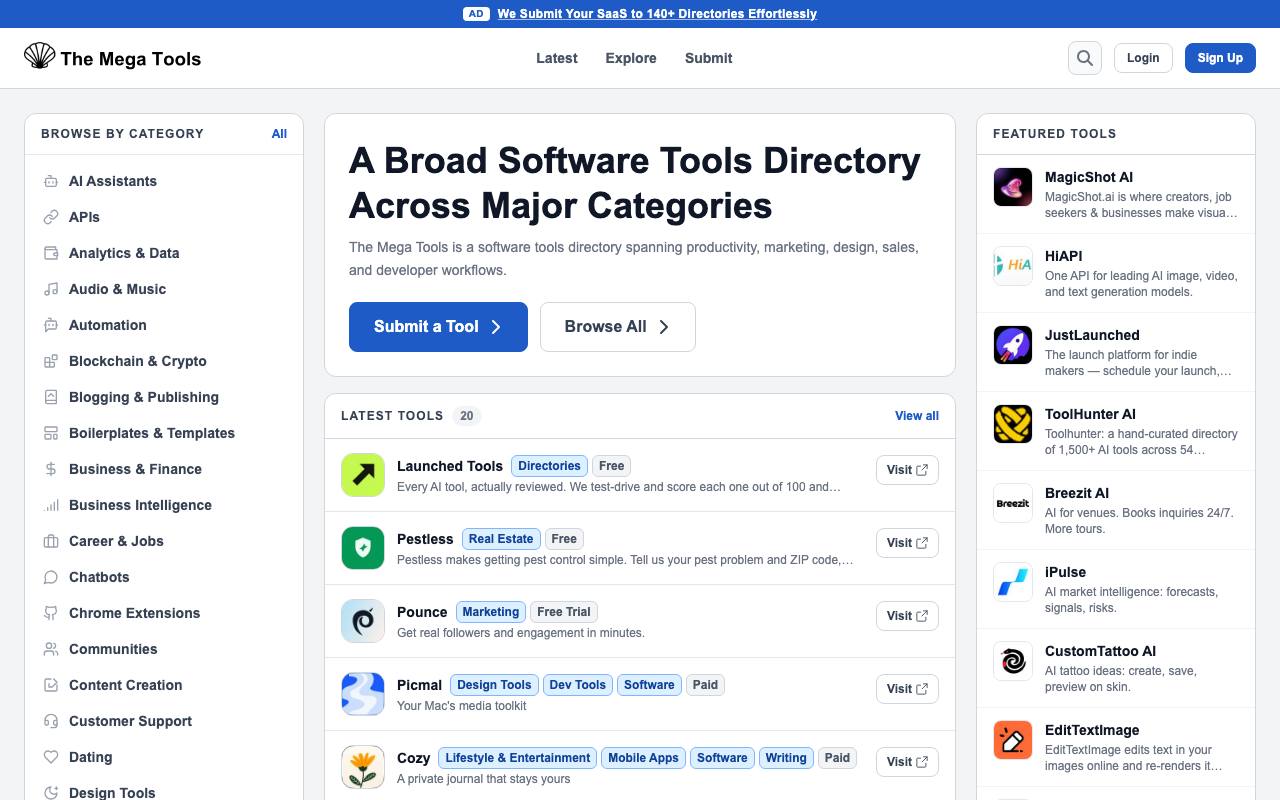Click the Launched Tools arrow logo
The height and width of the screenshot is (800, 1280).
click(x=363, y=475)
